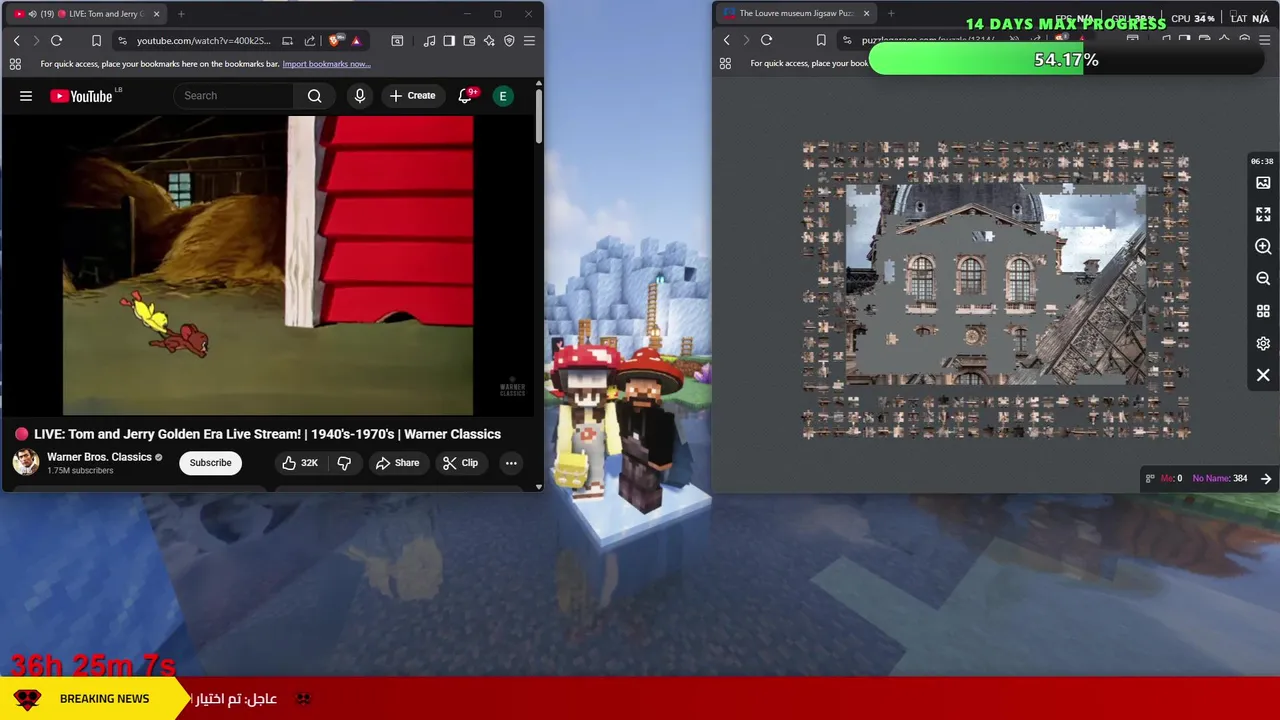The width and height of the screenshot is (1280, 720).
Task: Reload the puzzle browser page
Action: click(x=766, y=40)
